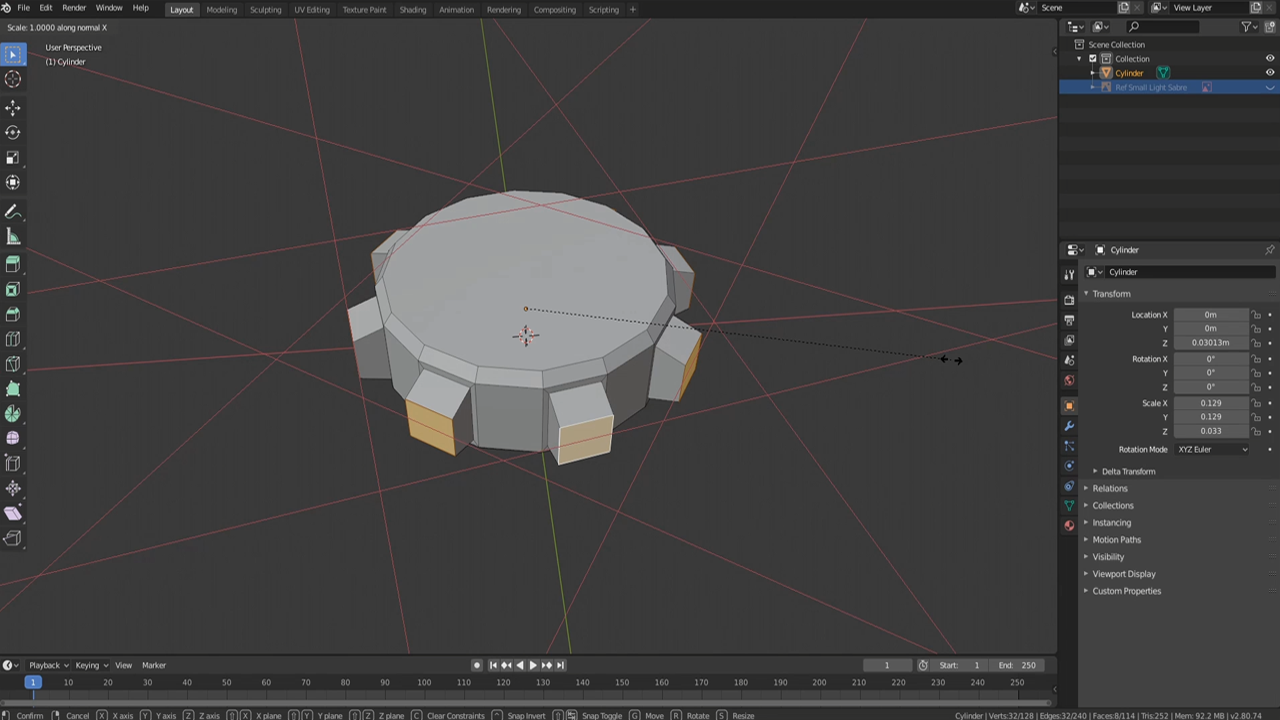Hide the Collection using its eye icon
This screenshot has width=1280, height=720.
click(1270, 58)
